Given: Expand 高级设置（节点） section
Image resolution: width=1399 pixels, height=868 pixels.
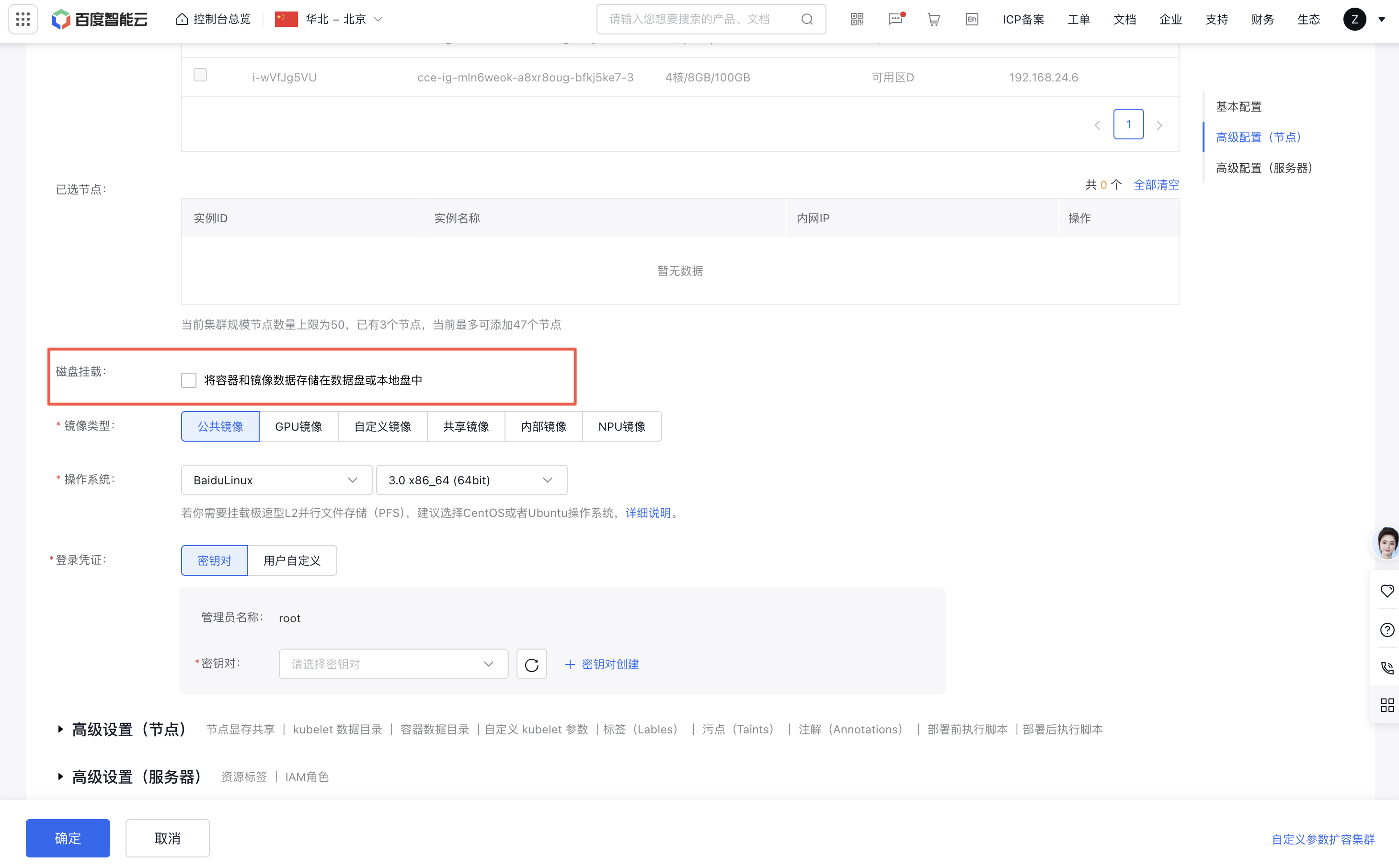Looking at the screenshot, I should click(x=122, y=730).
